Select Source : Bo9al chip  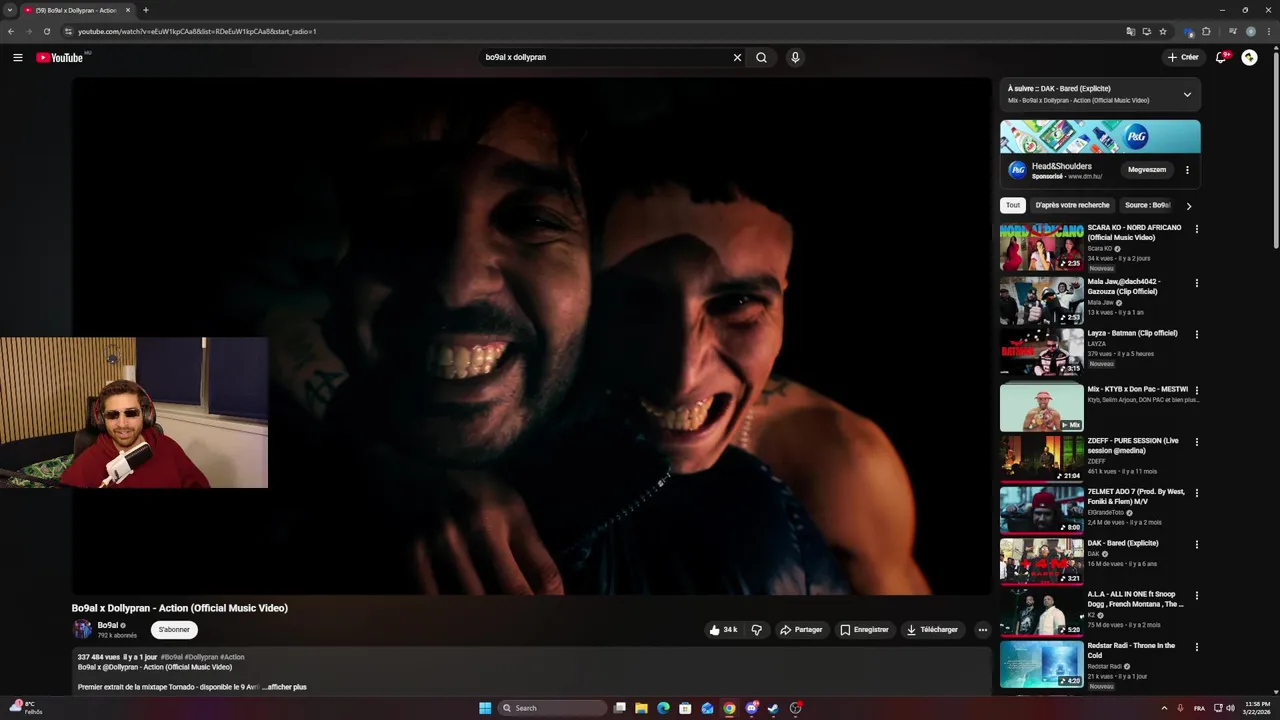(x=1147, y=205)
